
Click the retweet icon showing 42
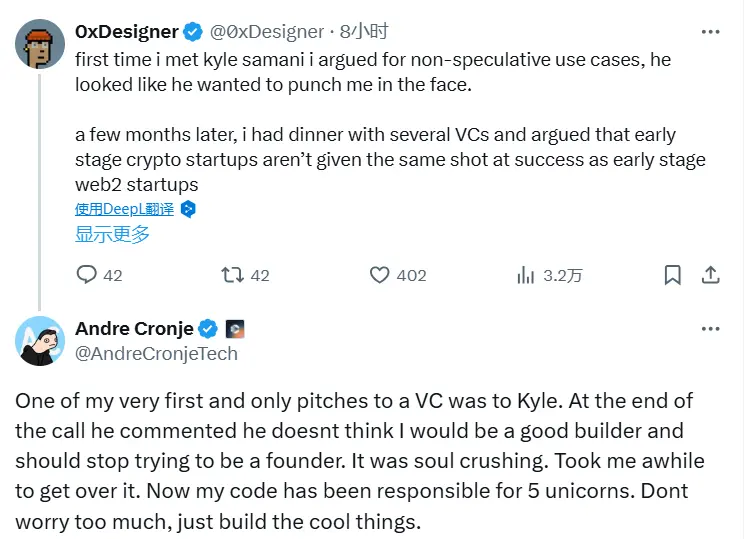point(232,275)
